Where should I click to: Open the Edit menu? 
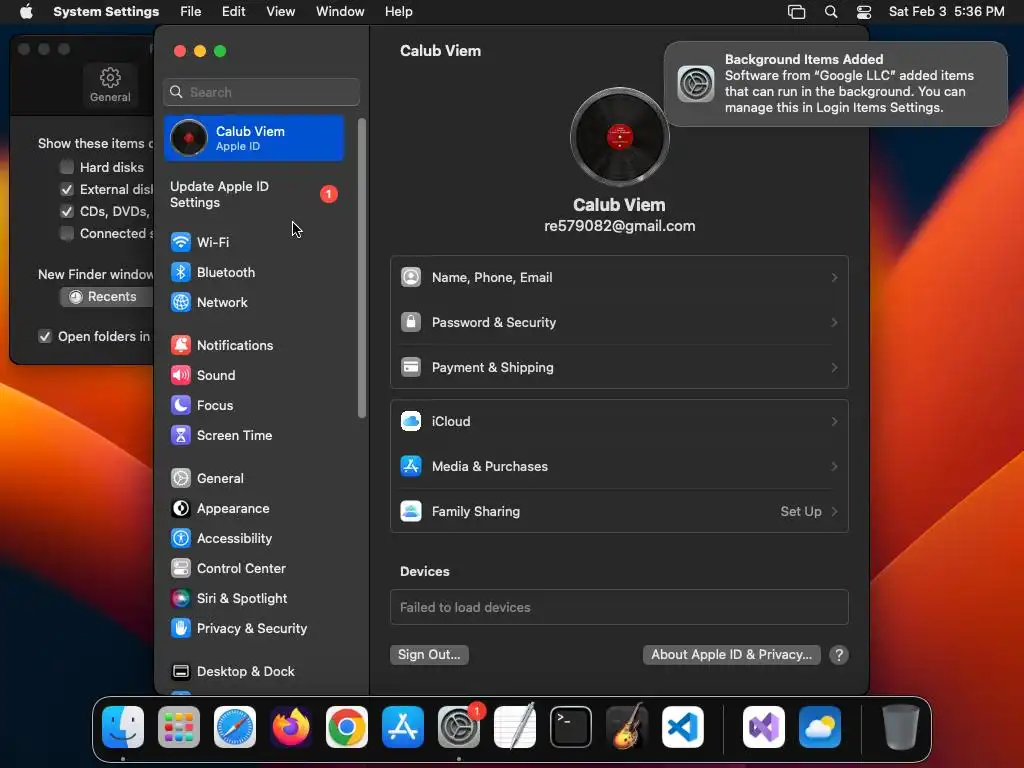233,11
